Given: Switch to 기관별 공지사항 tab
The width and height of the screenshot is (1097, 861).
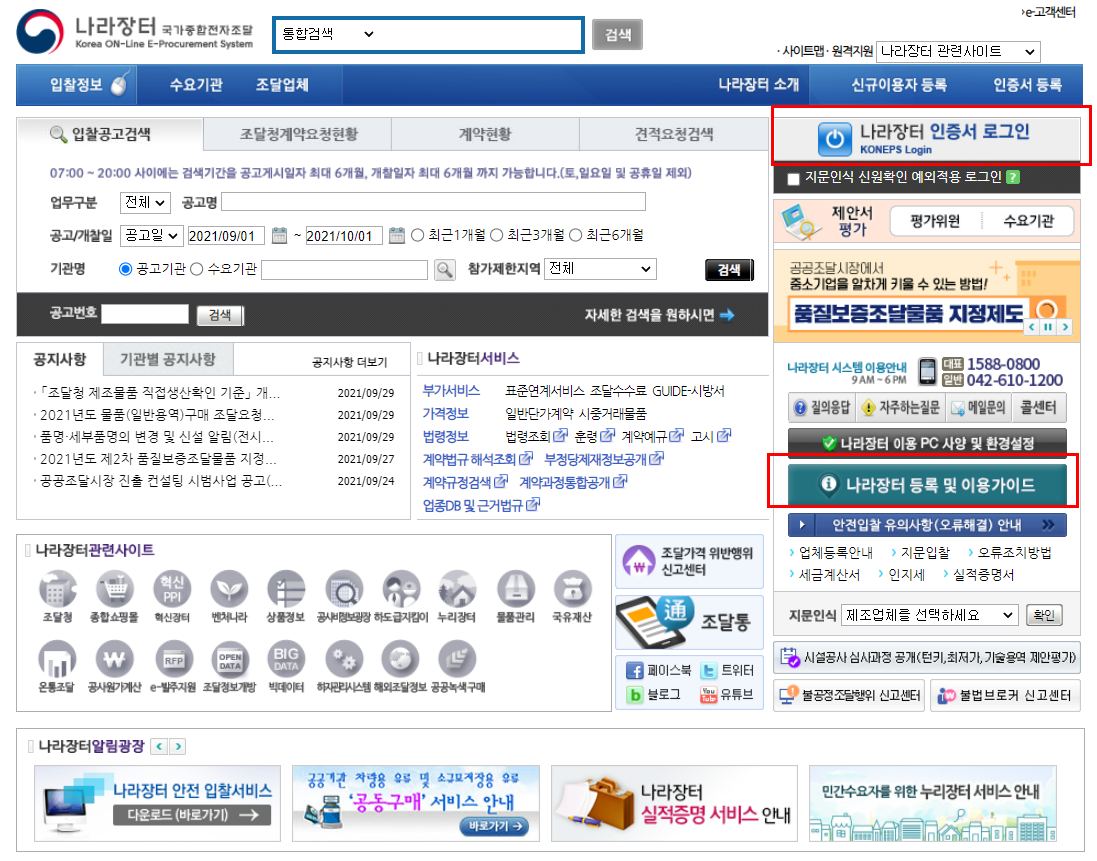Looking at the screenshot, I should (x=168, y=360).
